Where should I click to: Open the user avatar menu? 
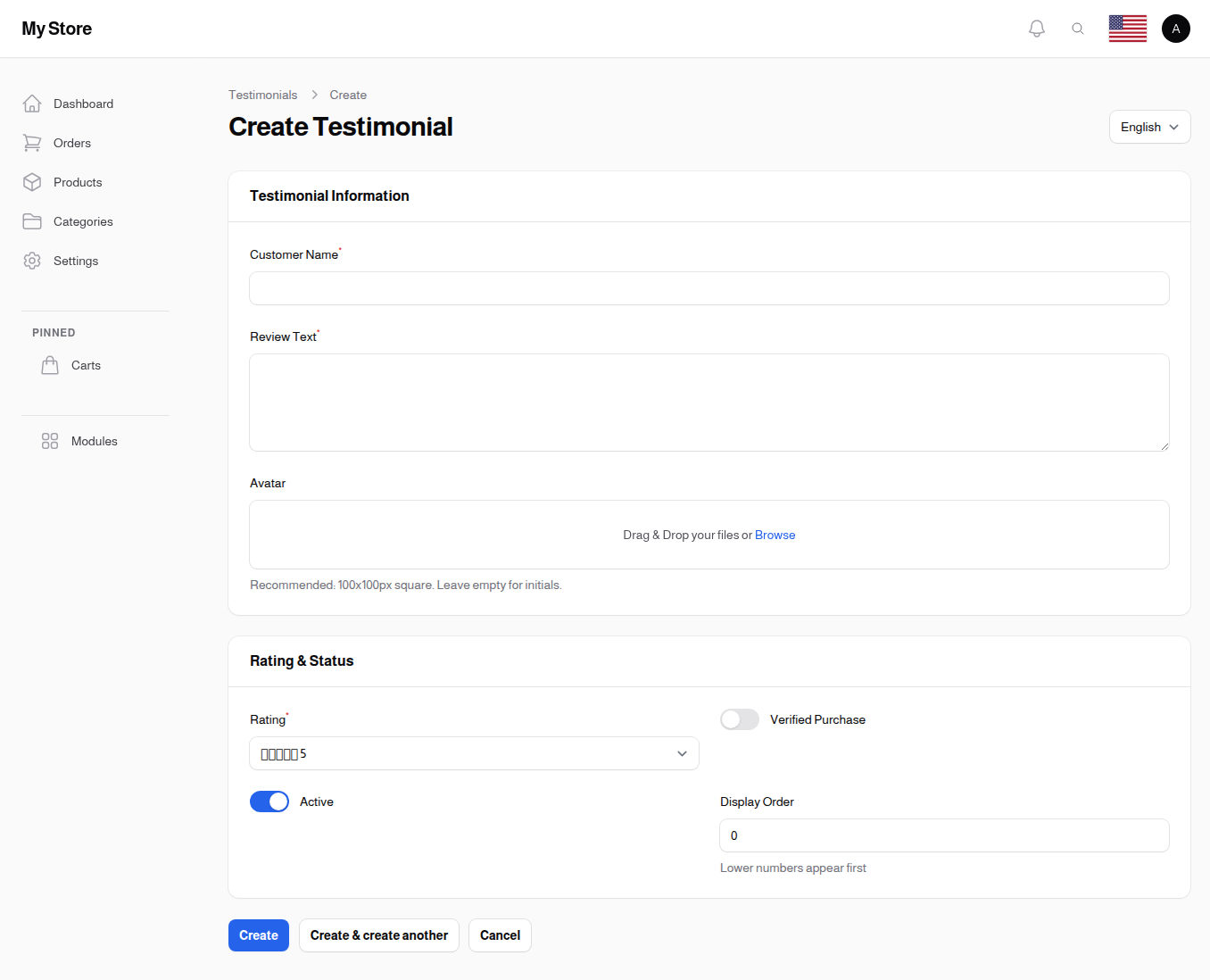pyautogui.click(x=1175, y=29)
